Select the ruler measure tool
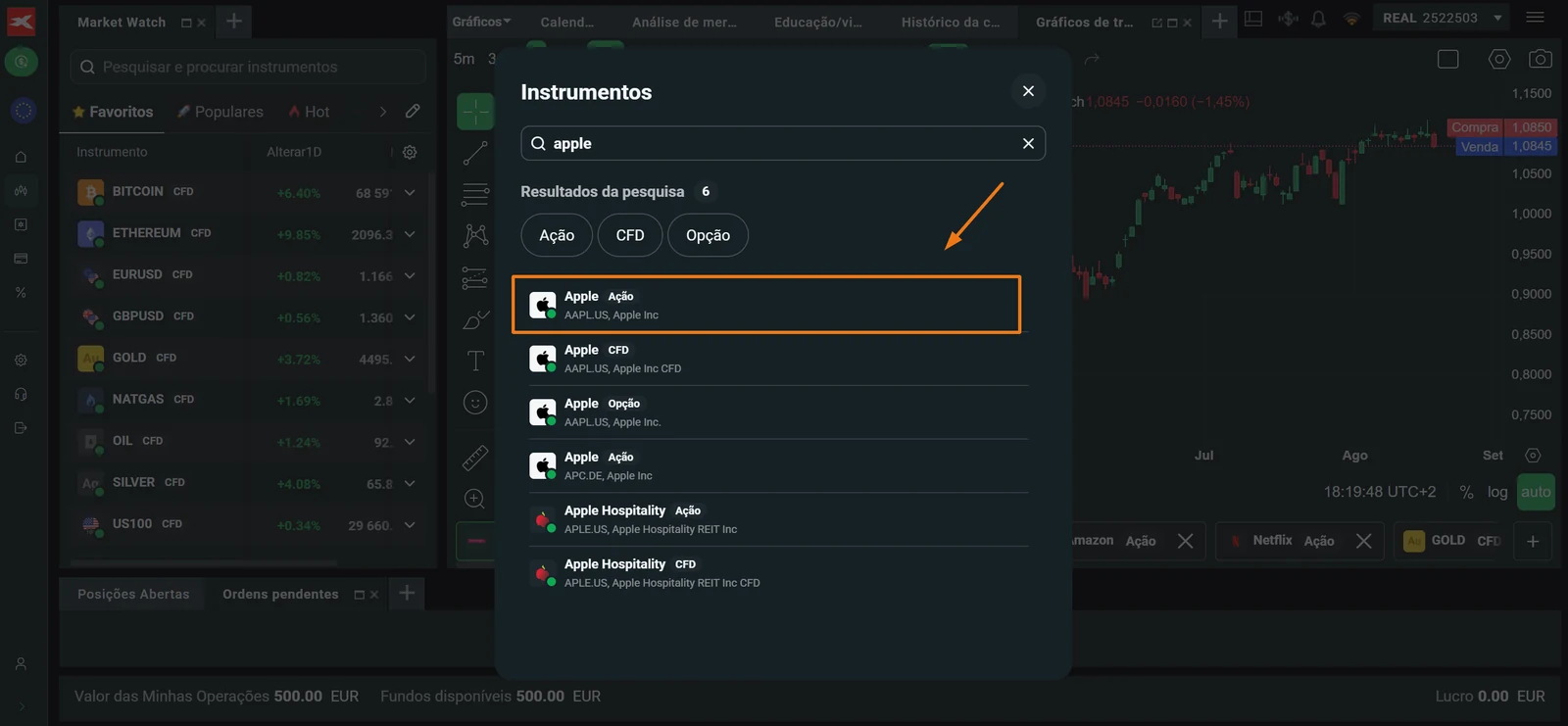This screenshot has height=726, width=1568. click(475, 457)
